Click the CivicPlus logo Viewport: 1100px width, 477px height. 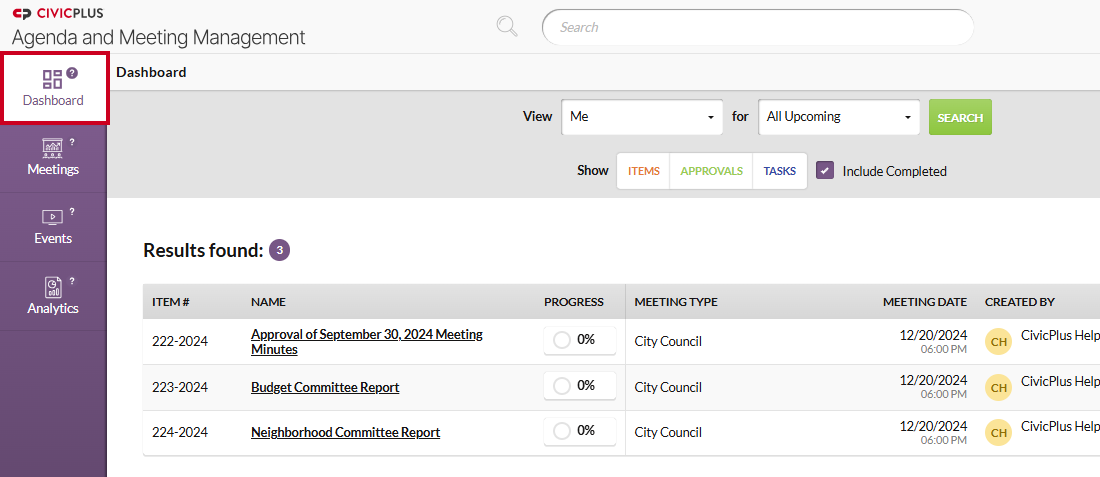coord(58,13)
